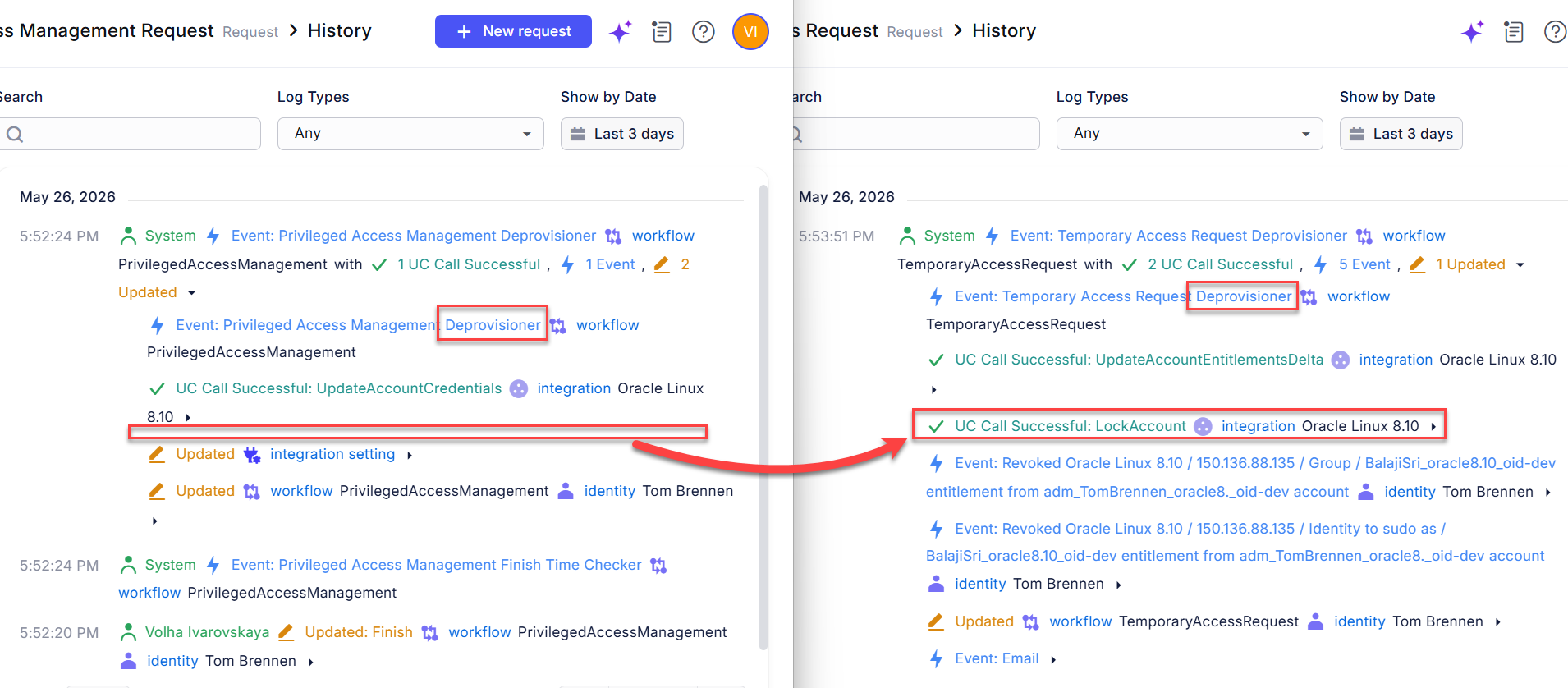Click calendar icon in right Last 3 days button

1357,134
